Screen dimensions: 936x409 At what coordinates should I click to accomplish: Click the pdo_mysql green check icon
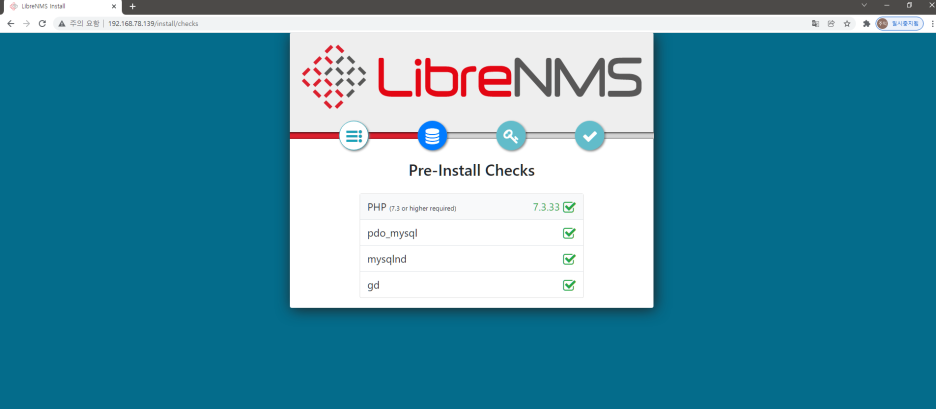point(569,233)
